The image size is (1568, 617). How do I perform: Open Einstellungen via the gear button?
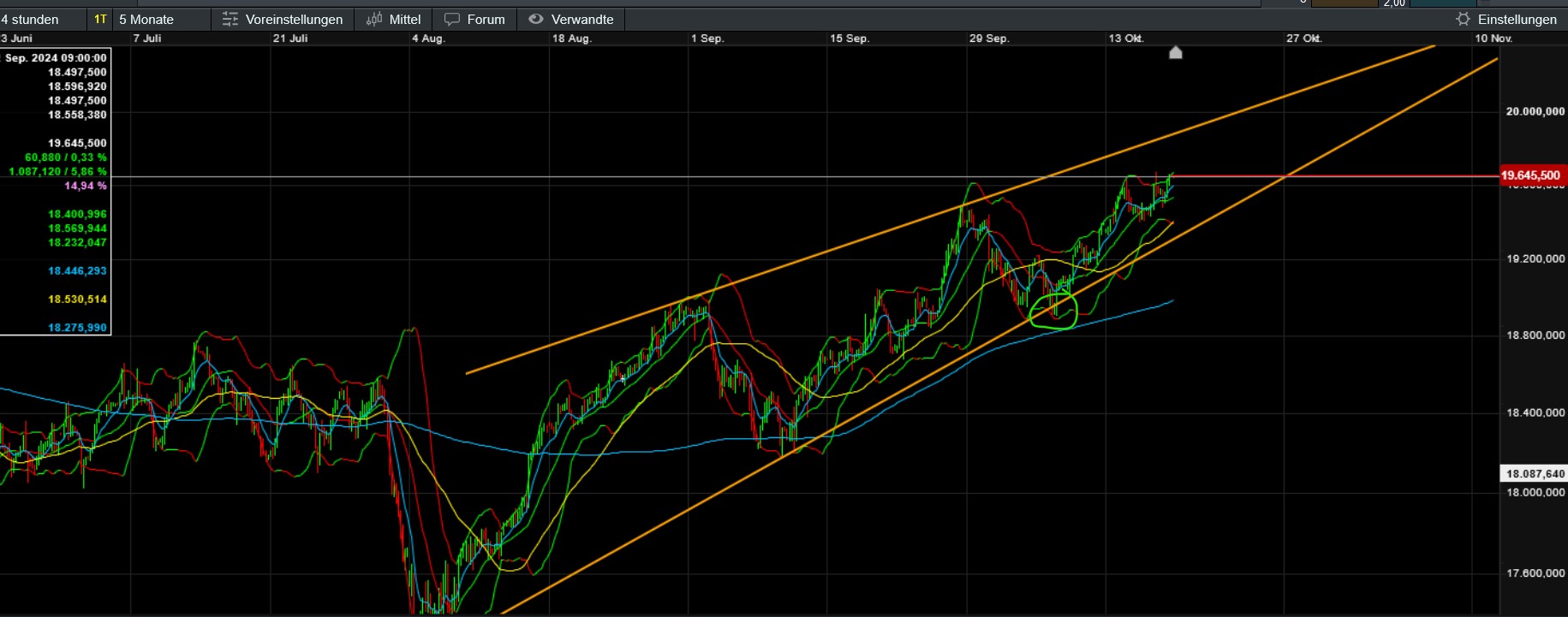[1506, 19]
